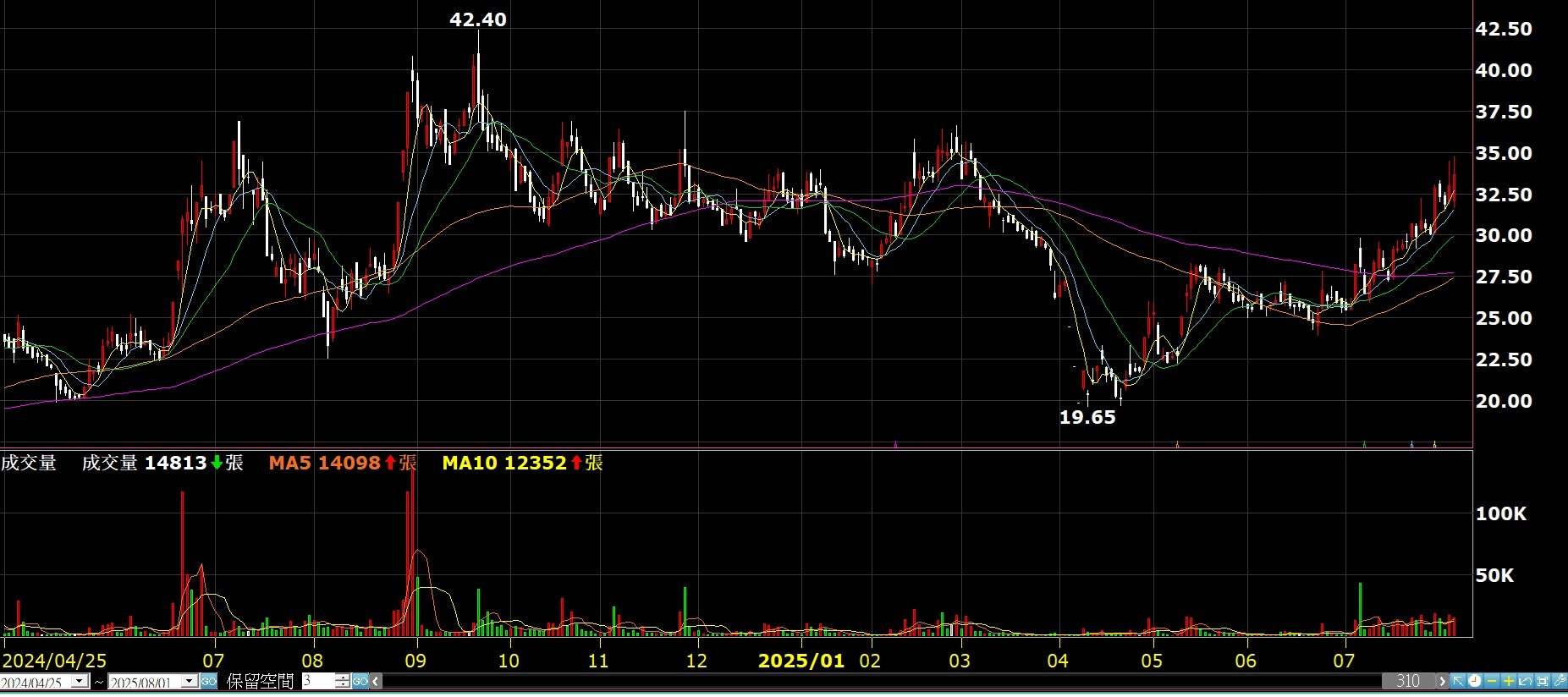The width and height of the screenshot is (1568, 697).
Task: Expand the end date 2025/08/01 dropdown
Action: (190, 681)
